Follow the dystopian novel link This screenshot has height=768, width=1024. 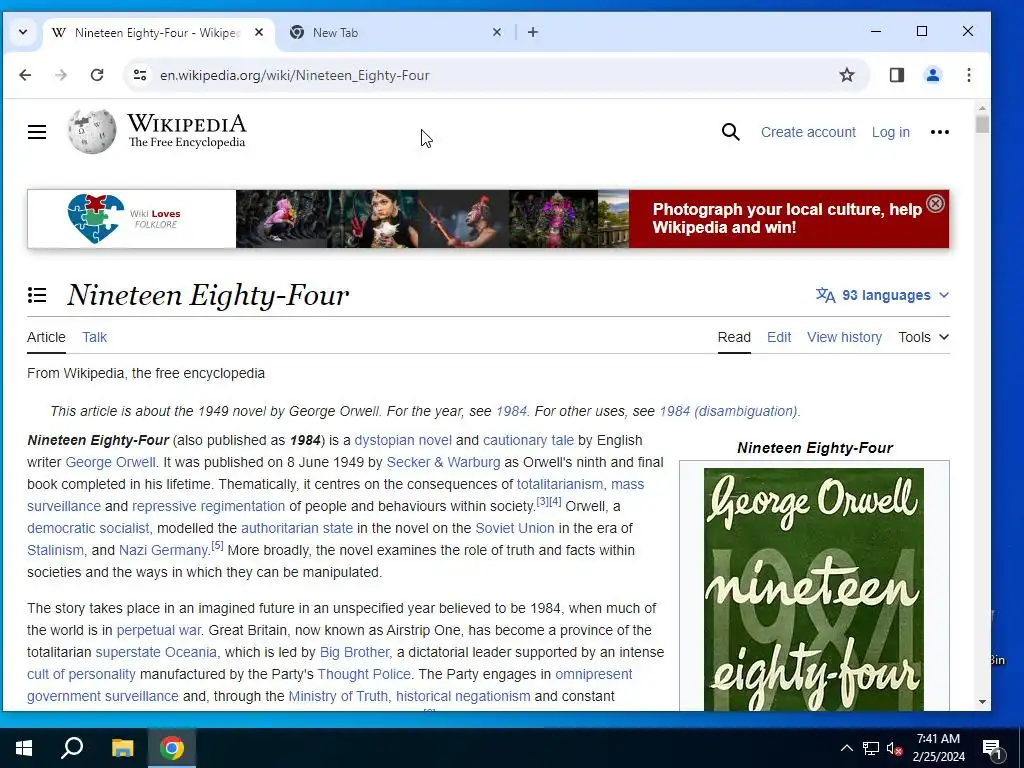pos(403,440)
